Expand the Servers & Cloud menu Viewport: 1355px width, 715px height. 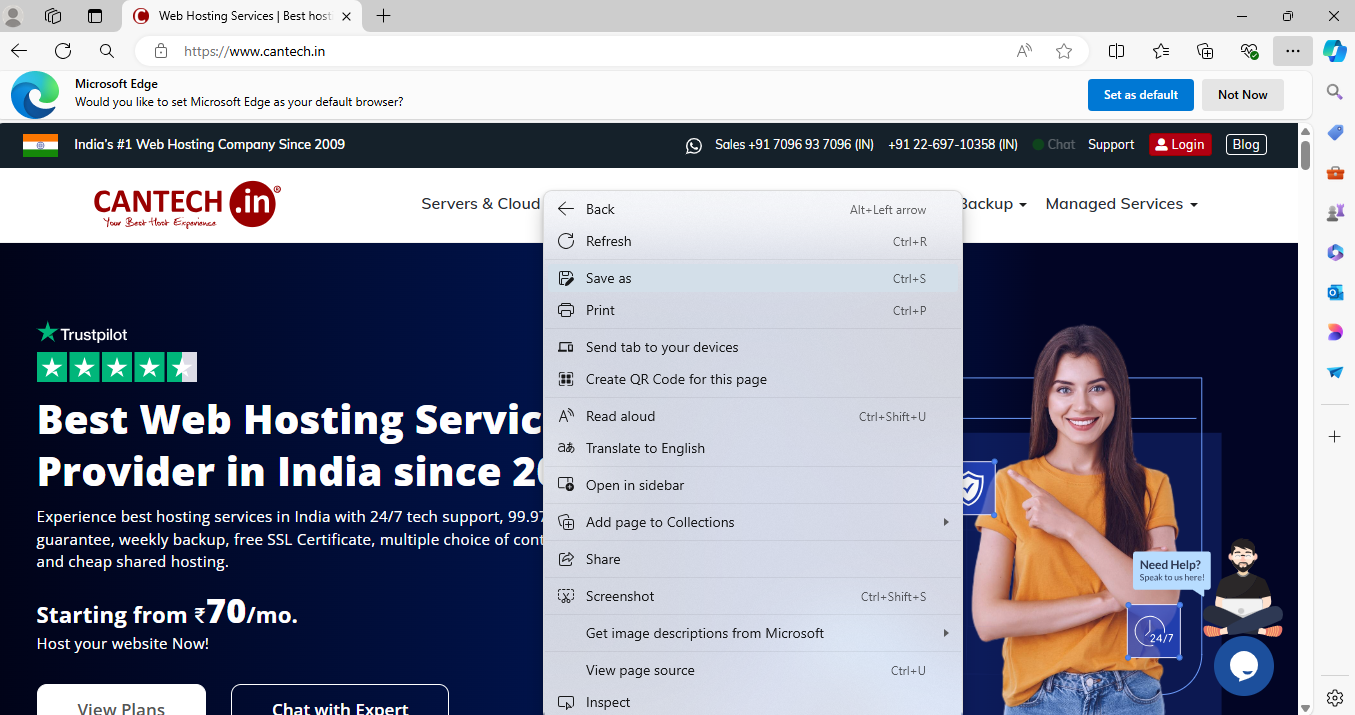(x=480, y=203)
